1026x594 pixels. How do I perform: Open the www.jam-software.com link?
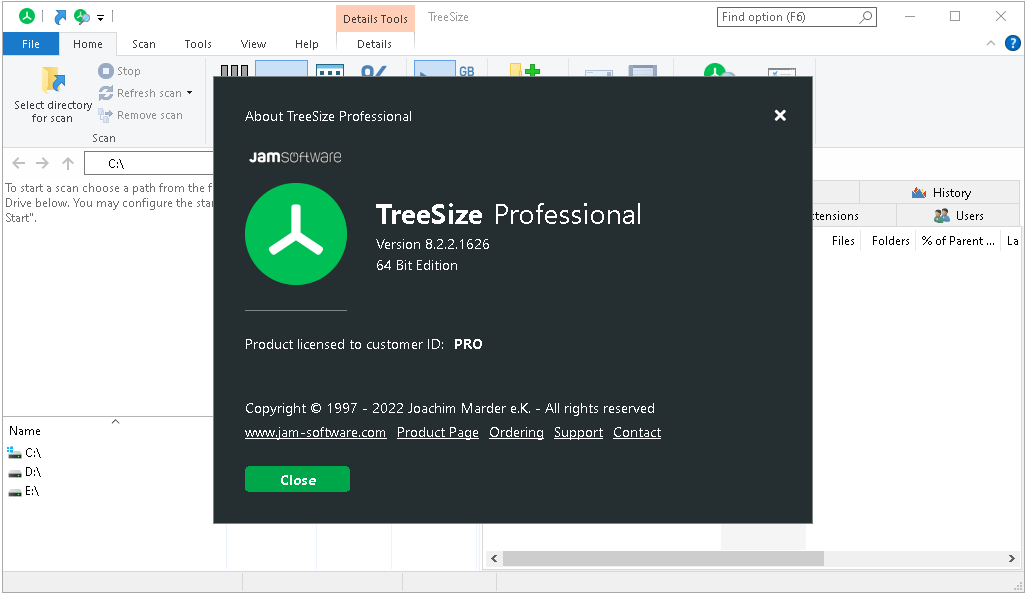[315, 432]
